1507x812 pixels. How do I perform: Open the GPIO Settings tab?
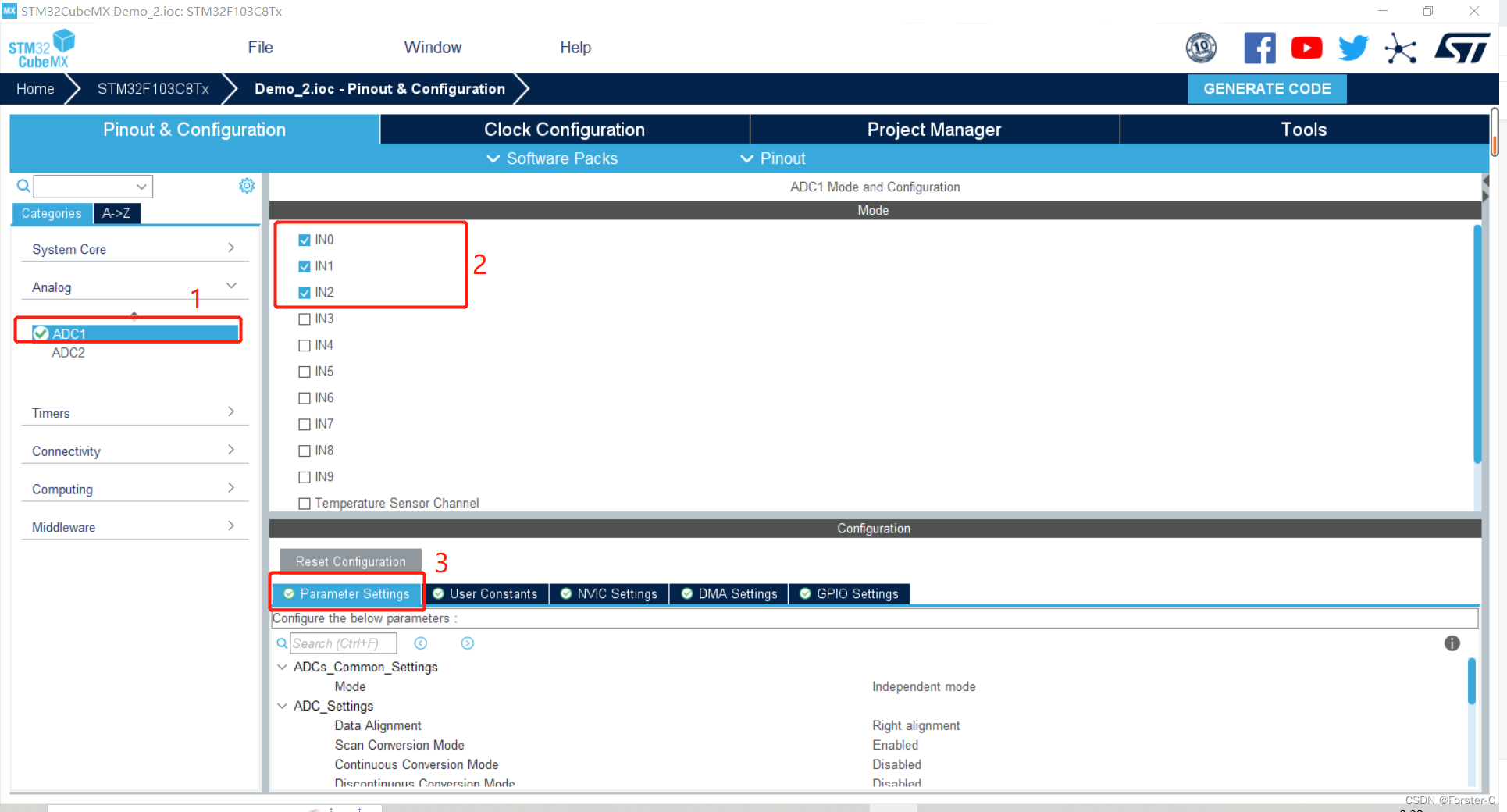850,593
